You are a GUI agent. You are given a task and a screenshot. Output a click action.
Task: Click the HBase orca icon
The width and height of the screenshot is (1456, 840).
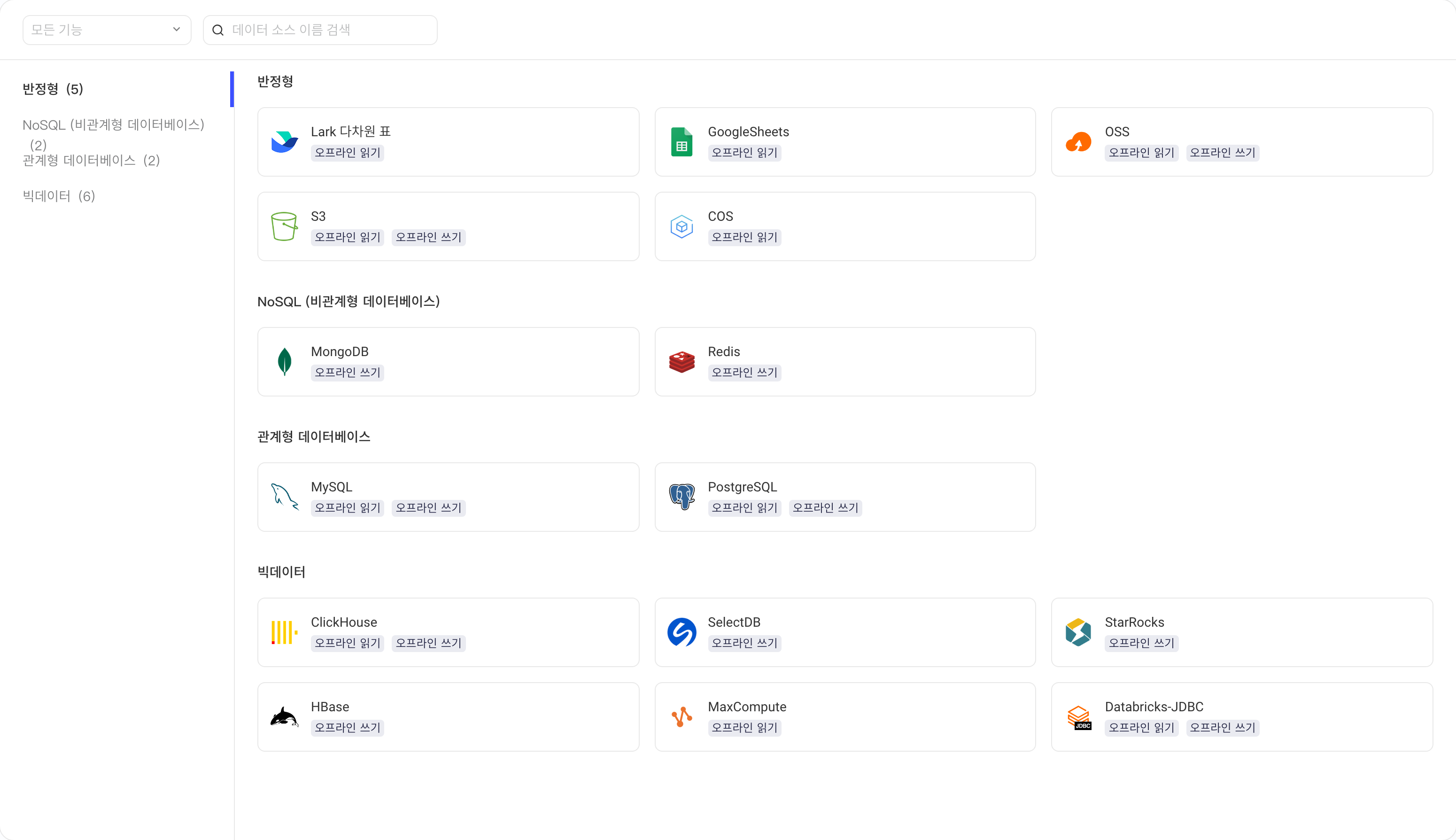[x=284, y=716]
